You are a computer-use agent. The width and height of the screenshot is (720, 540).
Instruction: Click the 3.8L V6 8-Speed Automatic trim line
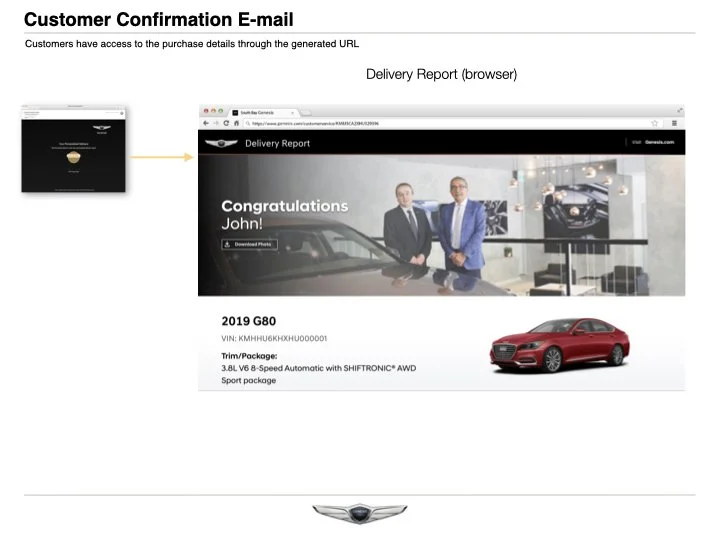[x=319, y=368]
